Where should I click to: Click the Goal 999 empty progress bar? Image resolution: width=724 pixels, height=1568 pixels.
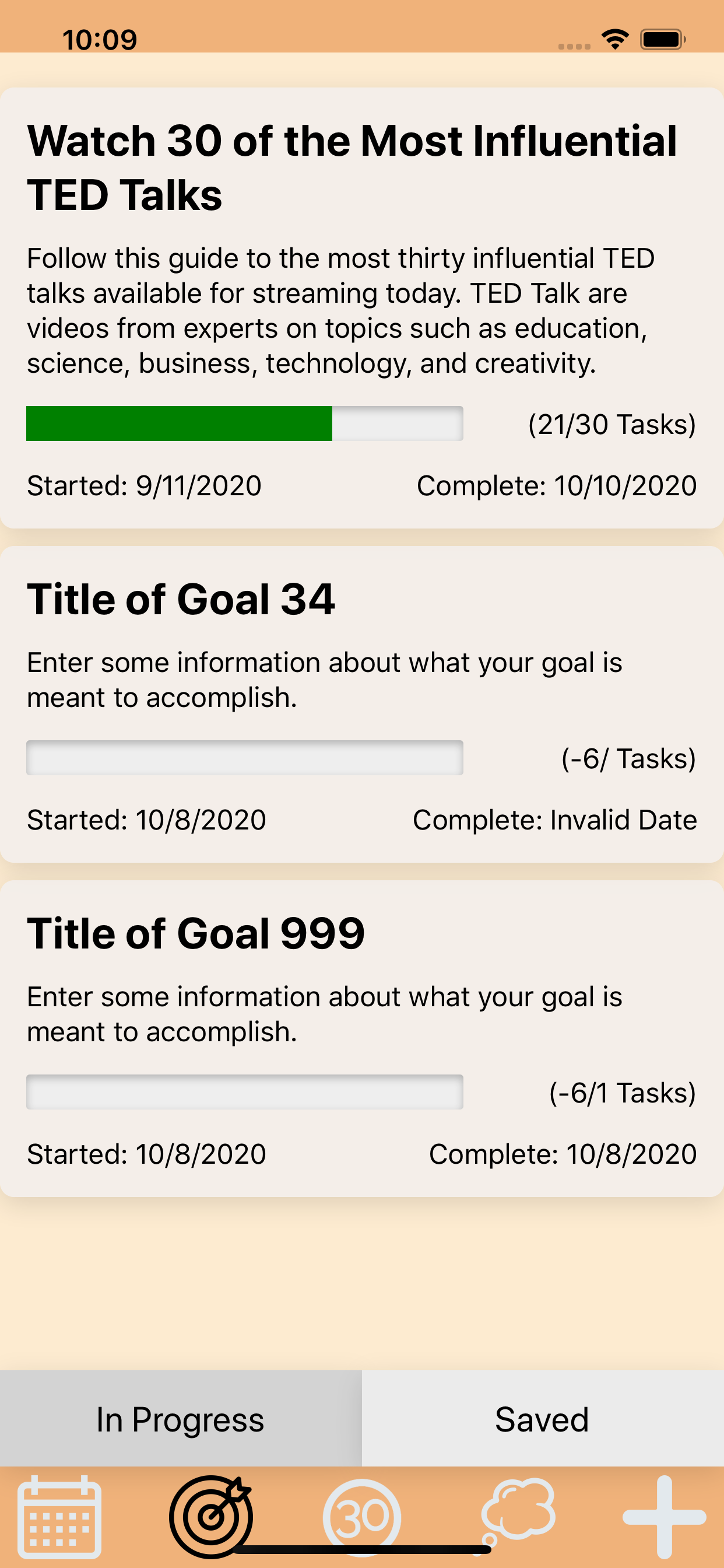(244, 1092)
